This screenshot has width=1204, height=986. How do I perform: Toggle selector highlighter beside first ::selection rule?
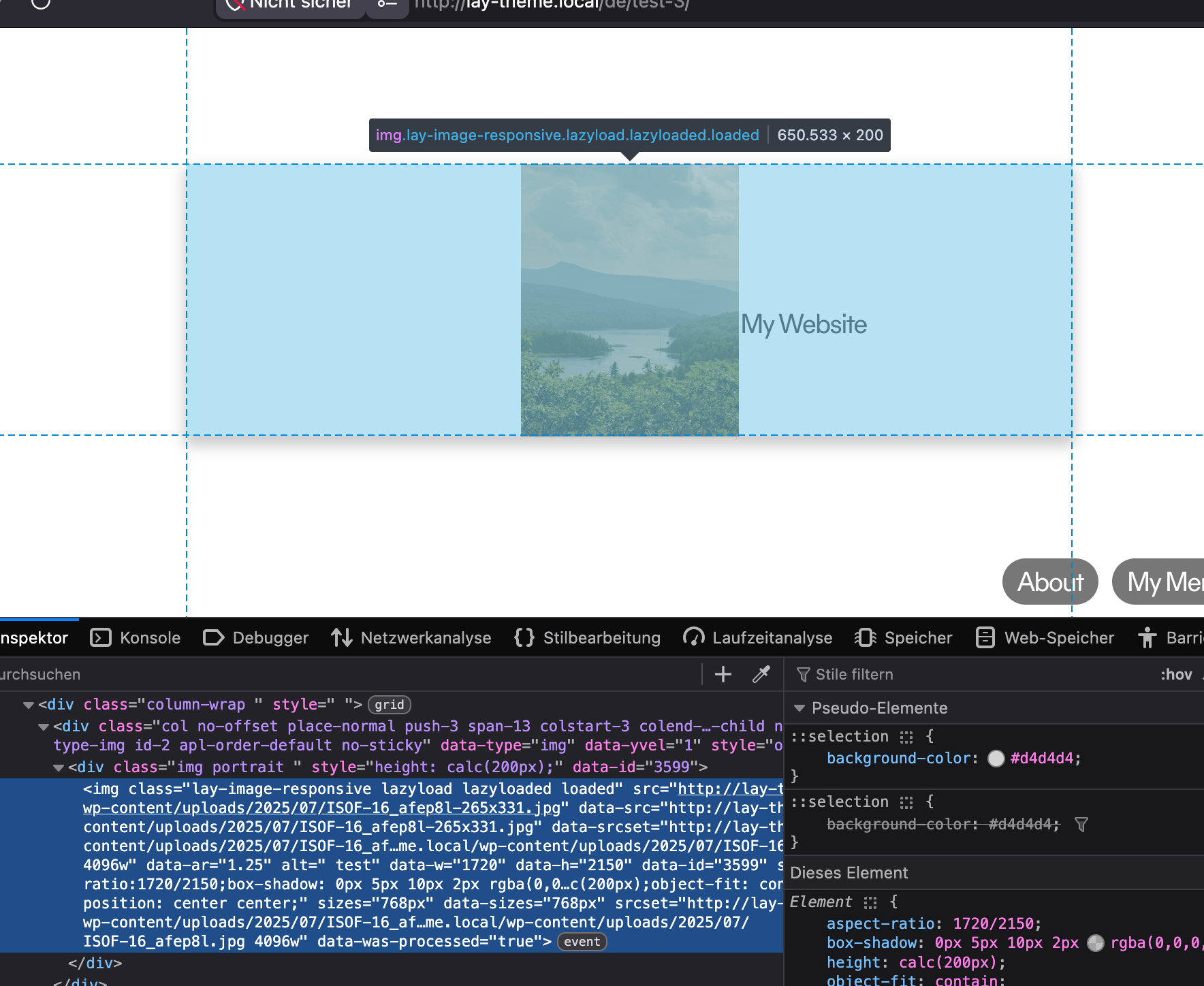906,737
